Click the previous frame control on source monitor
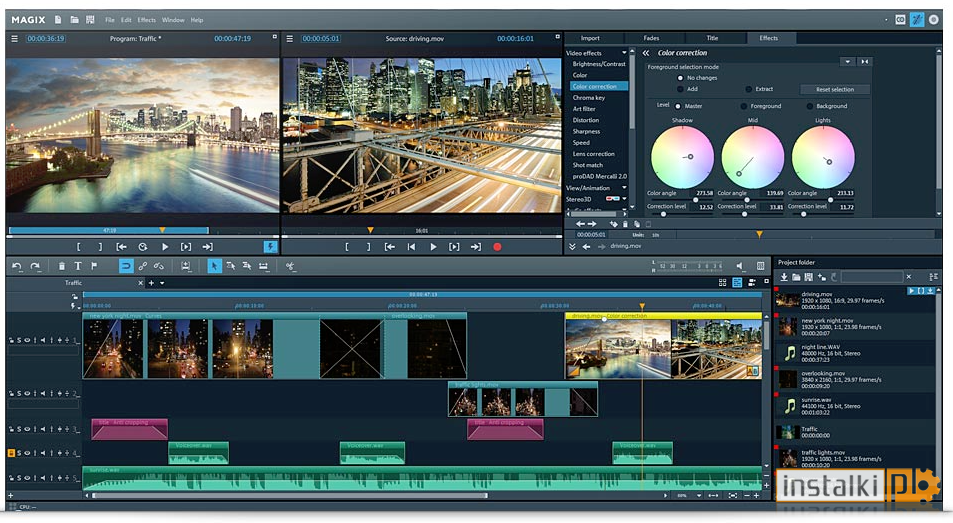The width and height of the screenshot is (953, 523). coord(411,247)
